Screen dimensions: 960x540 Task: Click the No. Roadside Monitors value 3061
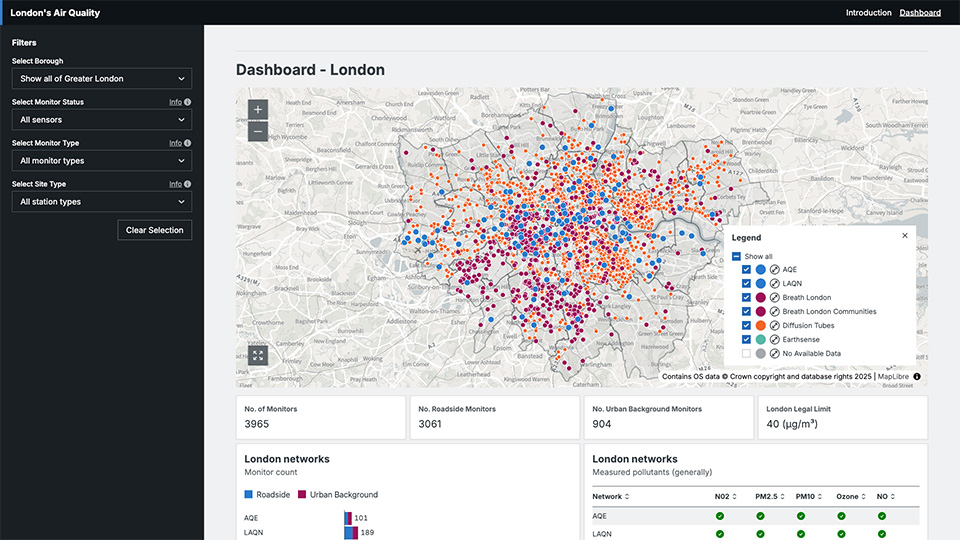click(x=430, y=424)
